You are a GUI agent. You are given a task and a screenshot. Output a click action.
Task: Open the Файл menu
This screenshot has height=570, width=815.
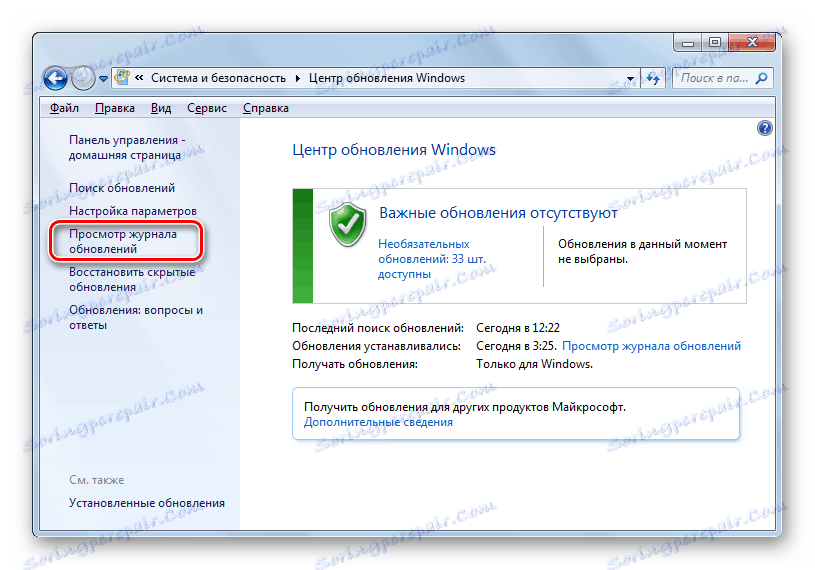pos(64,108)
